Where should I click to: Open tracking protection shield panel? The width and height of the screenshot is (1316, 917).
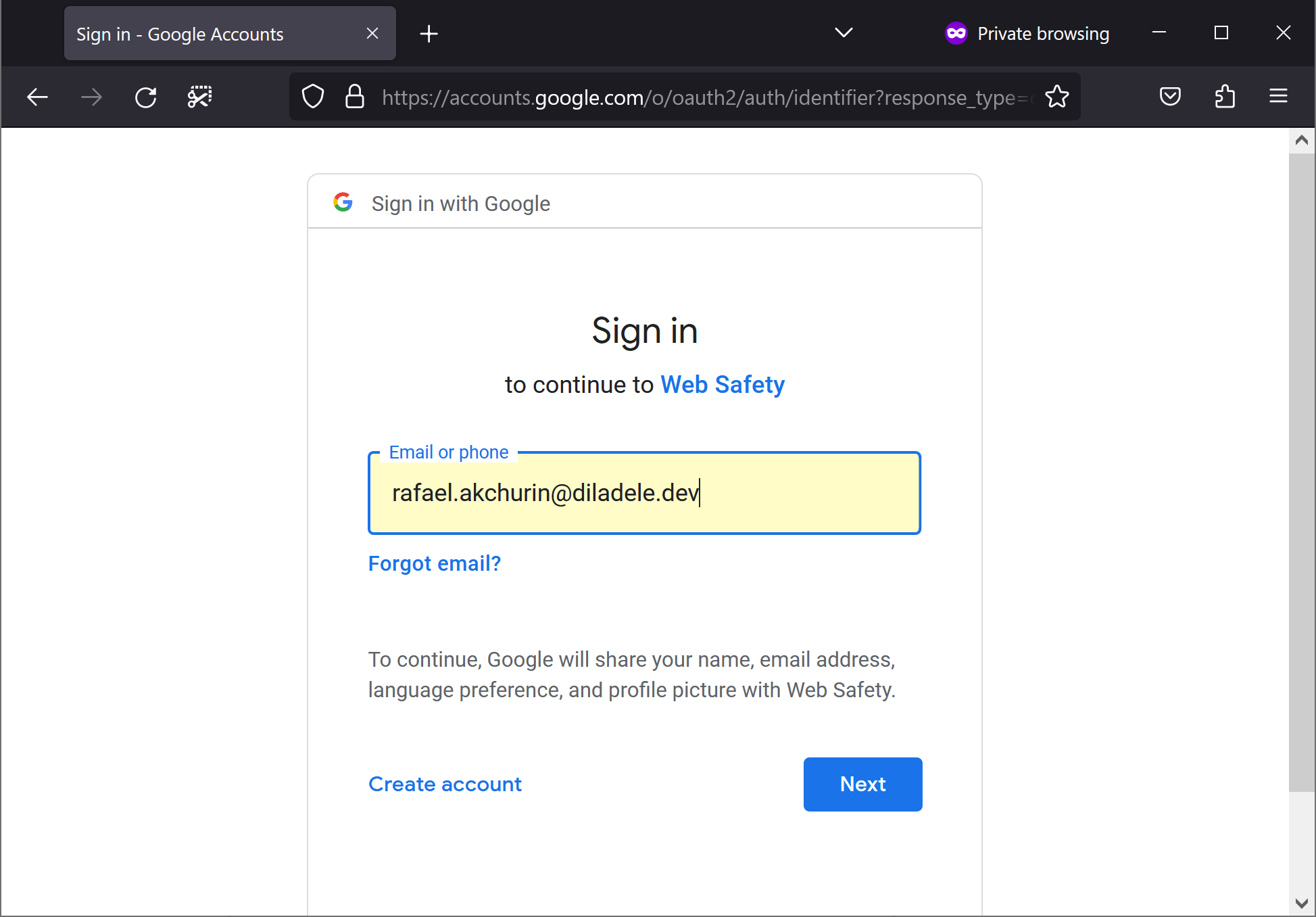pos(313,97)
